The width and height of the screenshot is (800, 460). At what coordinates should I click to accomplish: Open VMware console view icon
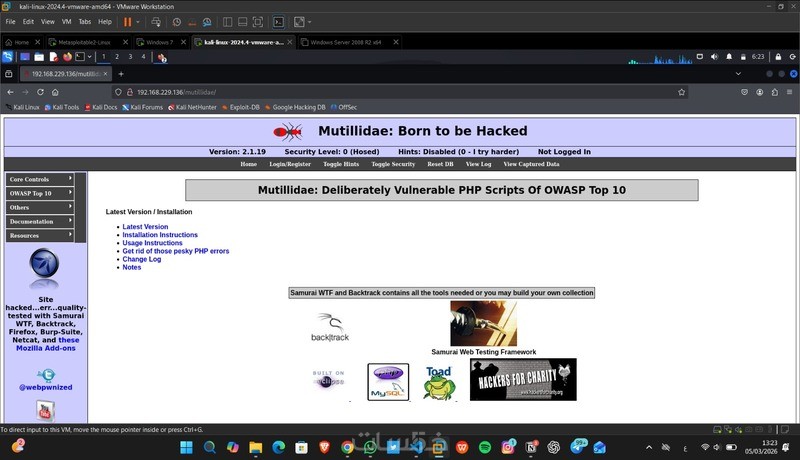click(x=279, y=22)
